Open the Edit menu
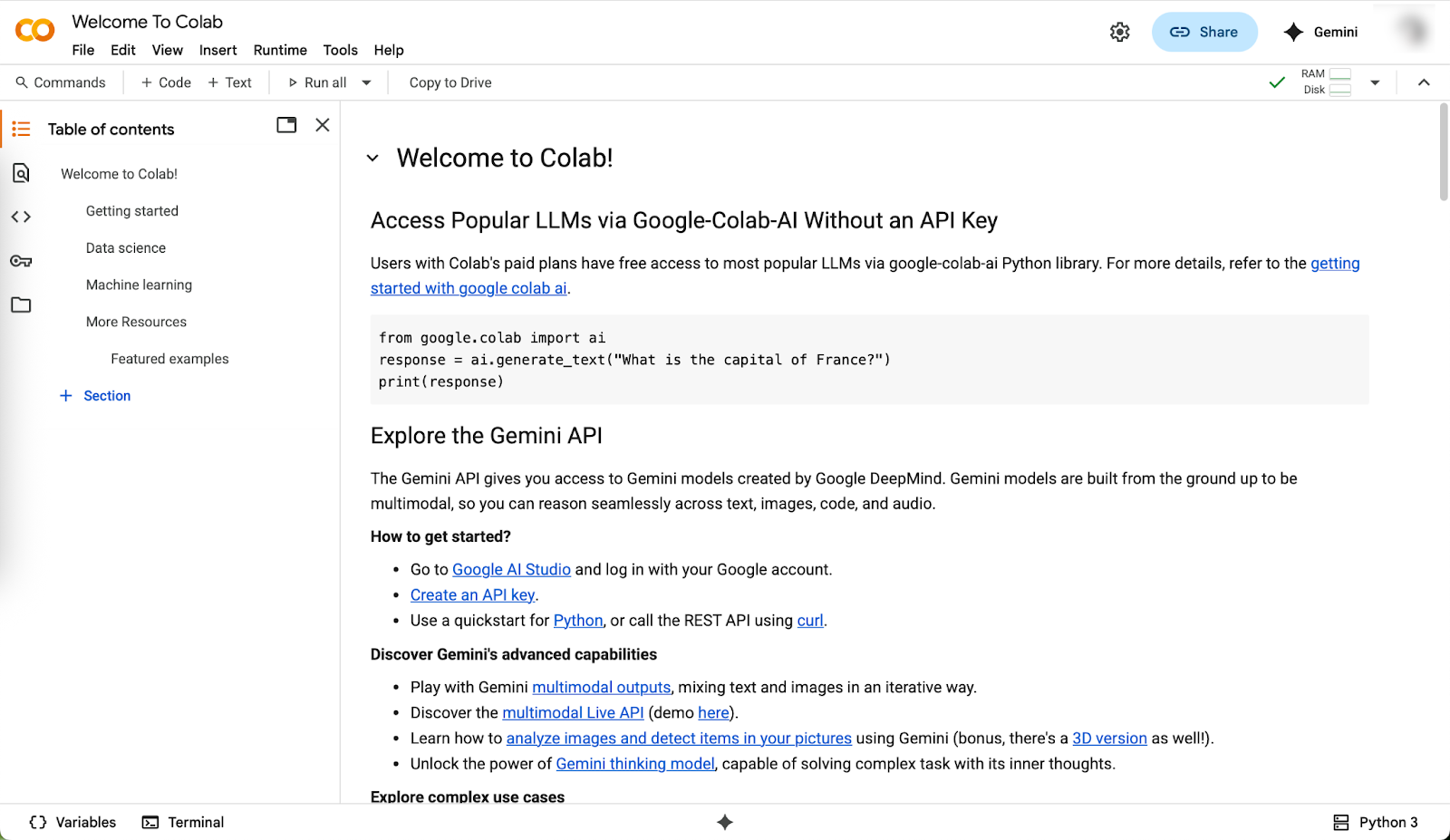Screen dimensions: 1450x840 pos(123,50)
